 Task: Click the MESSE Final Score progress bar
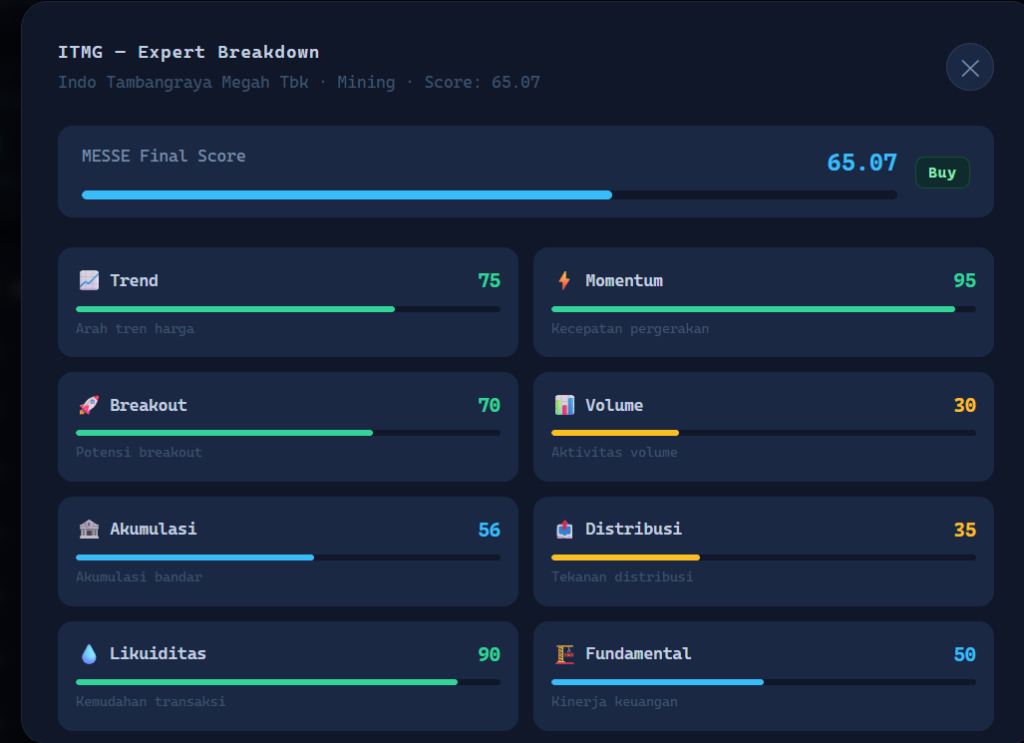click(488, 195)
